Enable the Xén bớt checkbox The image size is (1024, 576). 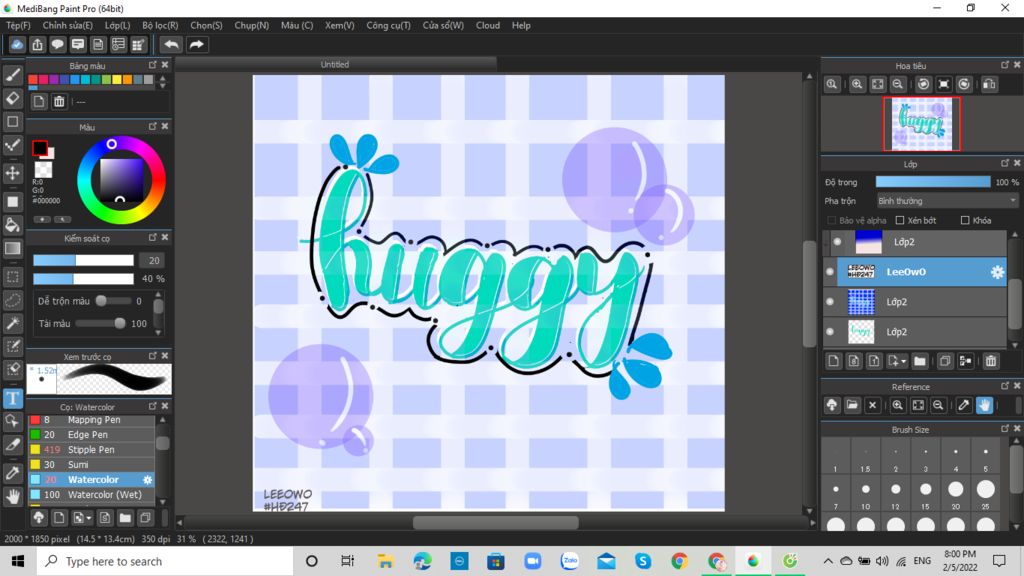pos(900,220)
